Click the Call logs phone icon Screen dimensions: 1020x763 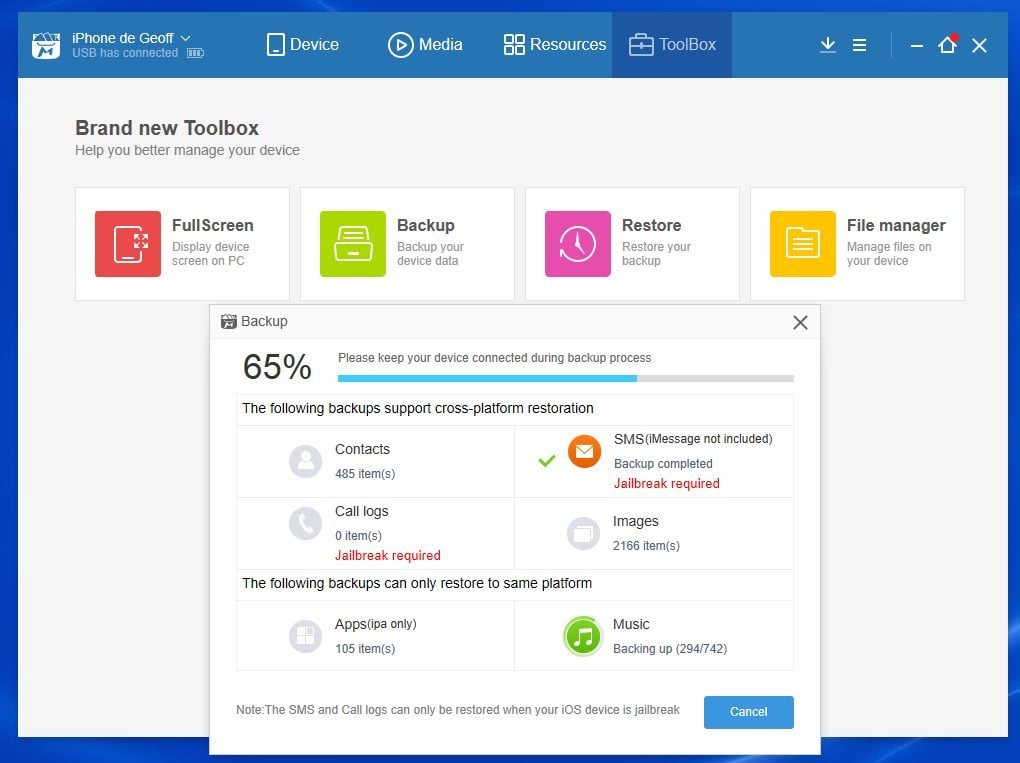click(x=305, y=524)
